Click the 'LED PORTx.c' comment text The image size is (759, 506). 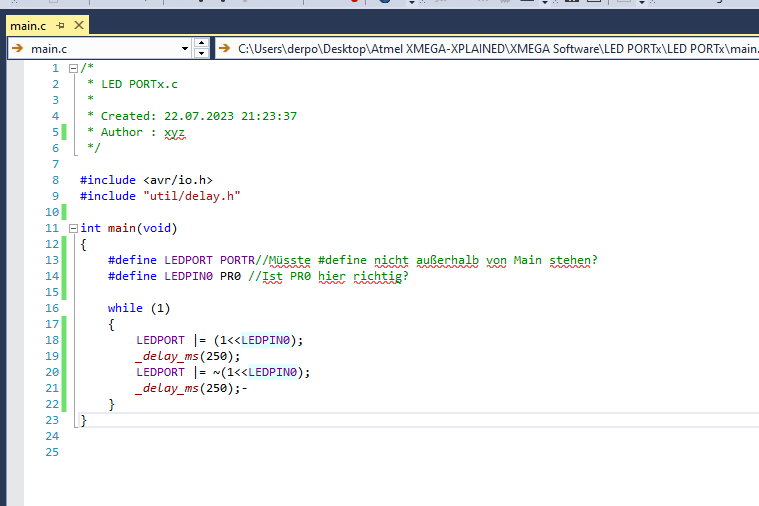(x=139, y=84)
